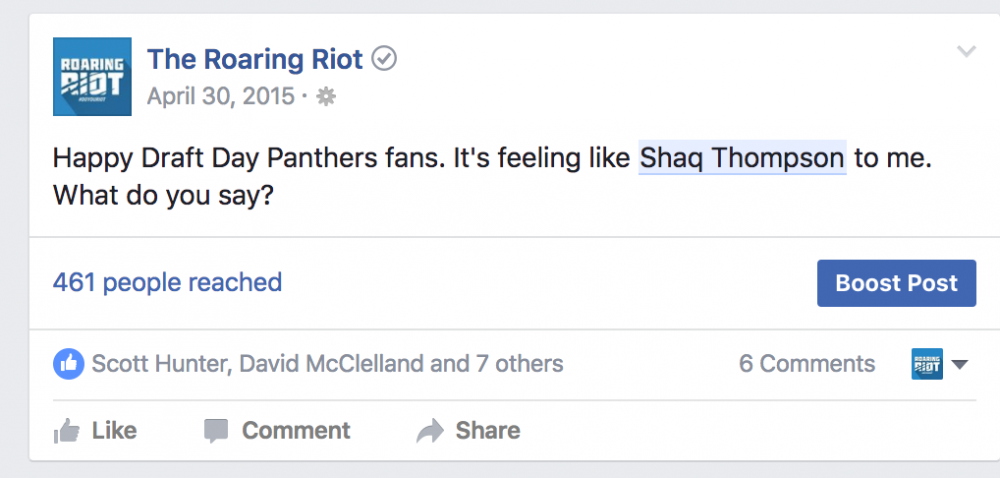The image size is (1000, 478).
Task: Click the Roaring Riot profile picture
Action: (x=91, y=77)
